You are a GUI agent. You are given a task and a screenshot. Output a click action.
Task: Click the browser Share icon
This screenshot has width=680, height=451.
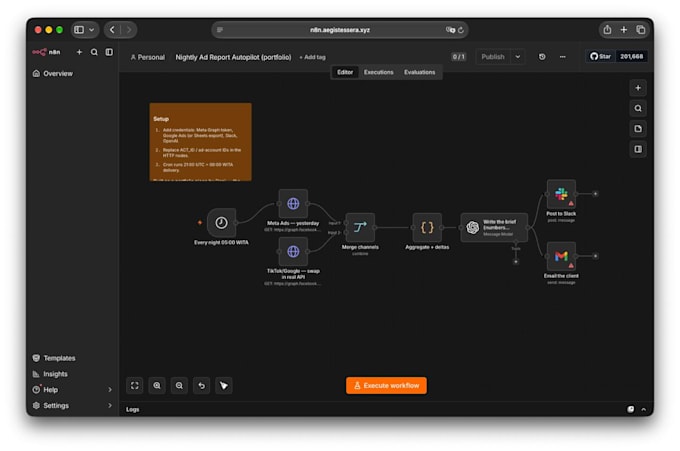pos(607,29)
